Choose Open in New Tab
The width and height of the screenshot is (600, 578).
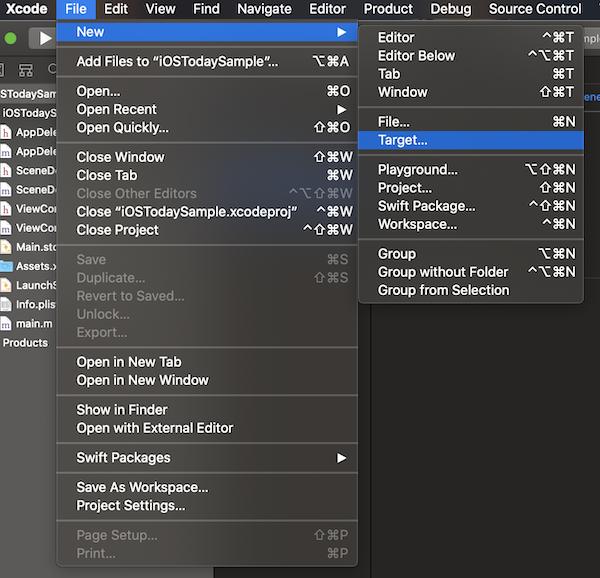click(207, 362)
